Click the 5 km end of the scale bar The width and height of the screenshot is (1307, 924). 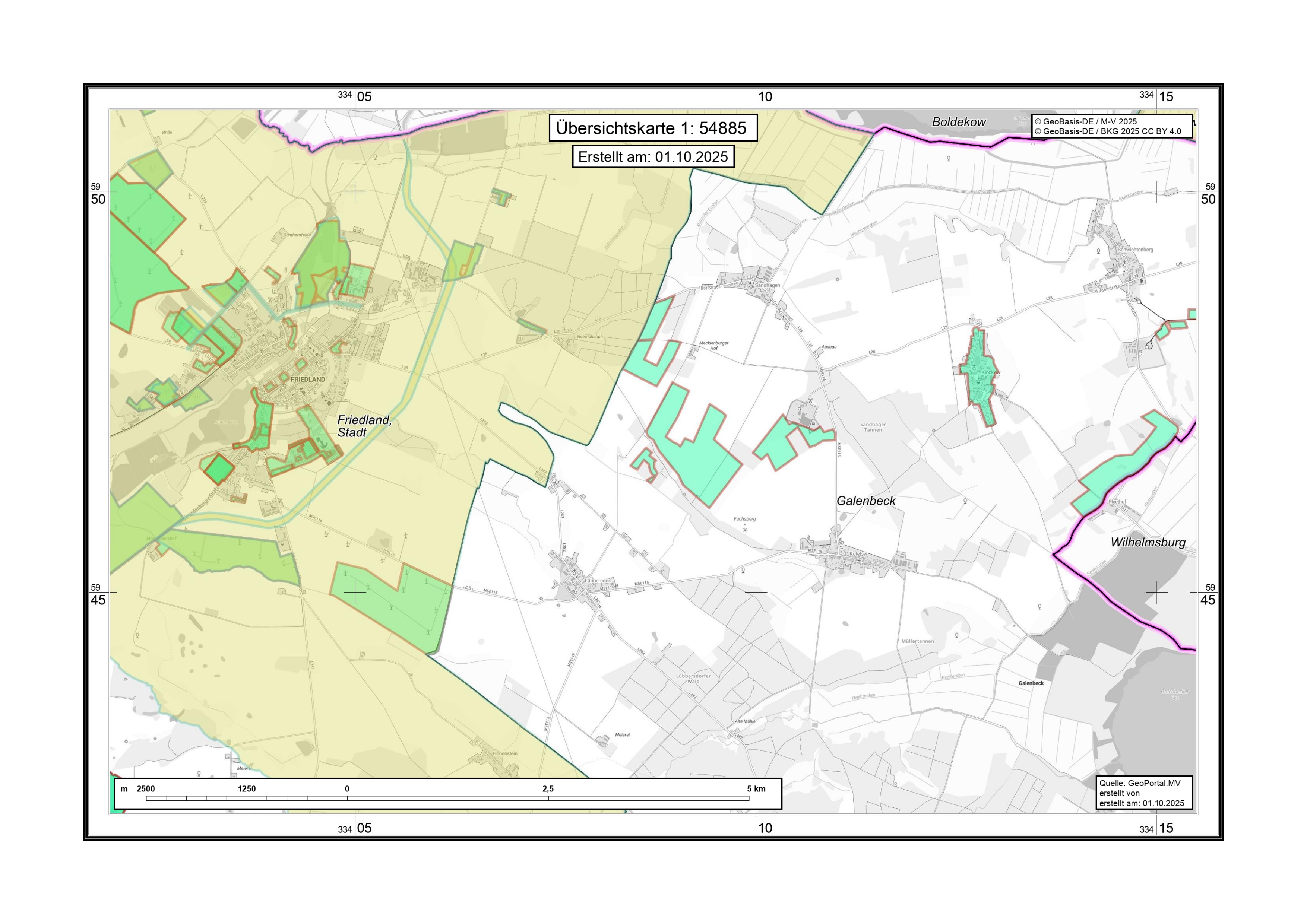(x=756, y=788)
